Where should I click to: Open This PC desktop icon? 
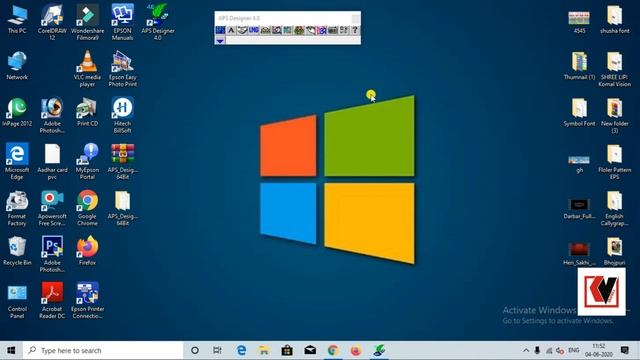click(x=17, y=19)
